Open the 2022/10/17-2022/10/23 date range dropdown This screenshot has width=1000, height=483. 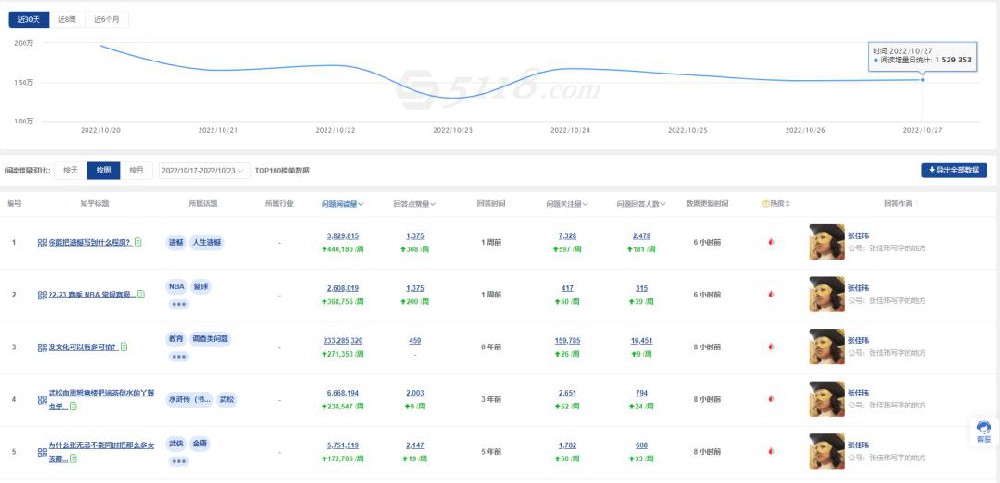pyautogui.click(x=202, y=171)
